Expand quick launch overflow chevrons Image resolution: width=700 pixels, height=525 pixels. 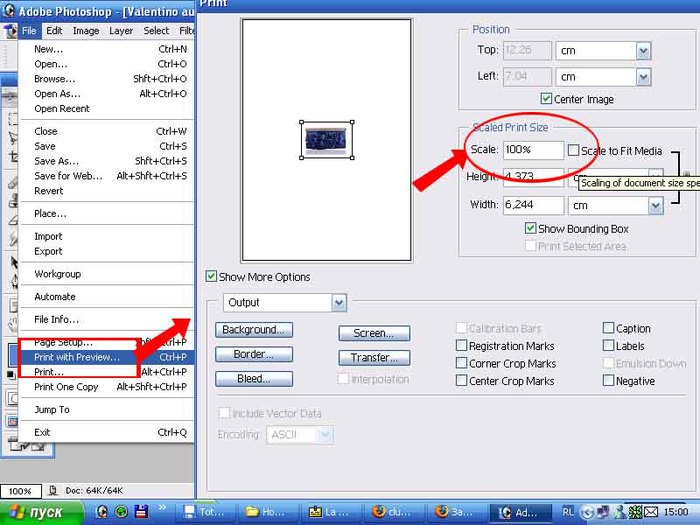point(162,507)
